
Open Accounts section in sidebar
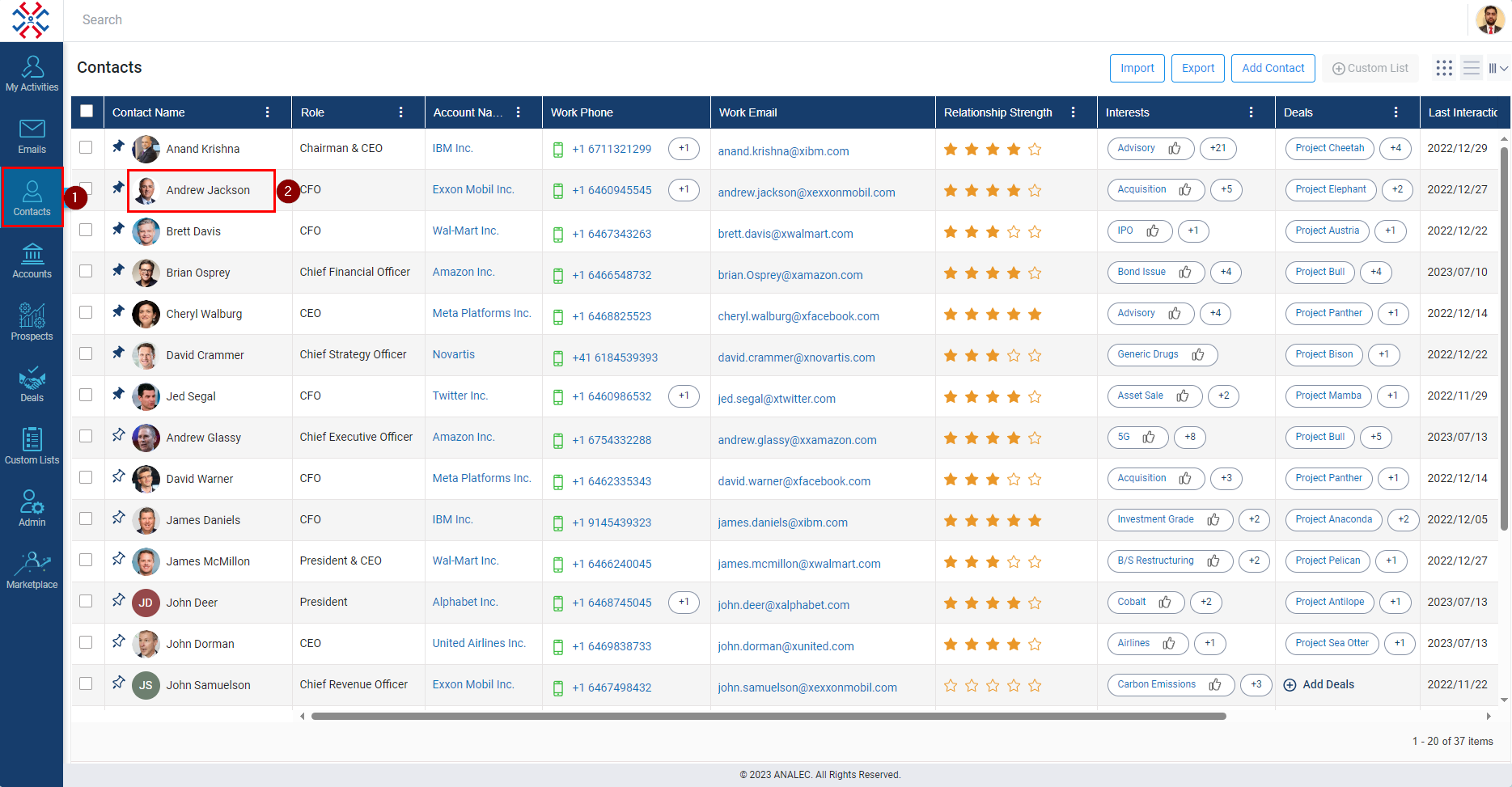tap(32, 260)
